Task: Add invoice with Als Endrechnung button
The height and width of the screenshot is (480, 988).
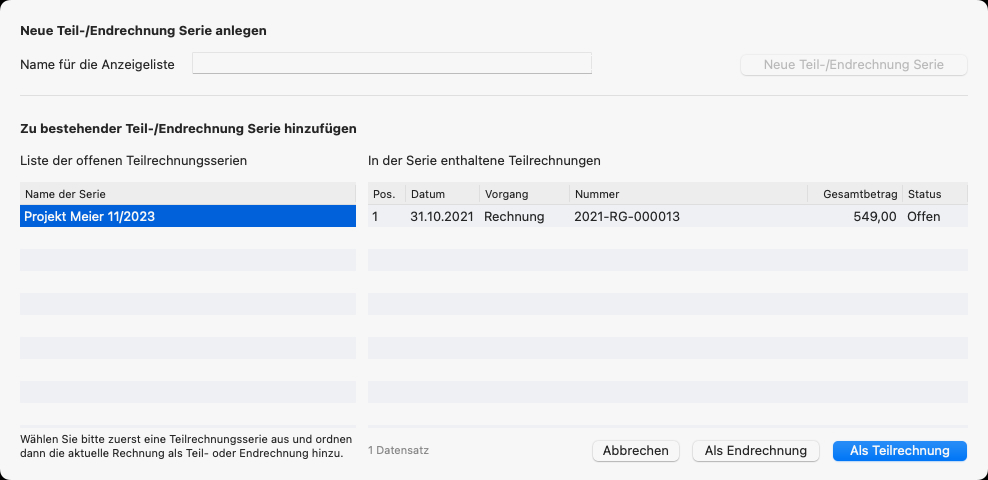Action: [x=756, y=451]
